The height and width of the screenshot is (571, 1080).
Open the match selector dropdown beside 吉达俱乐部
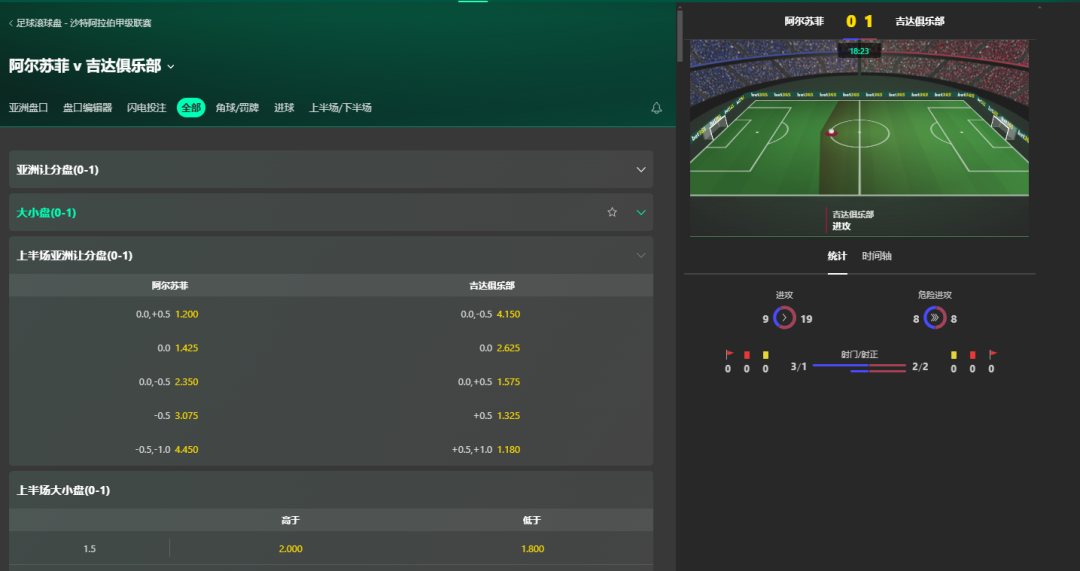pos(171,67)
